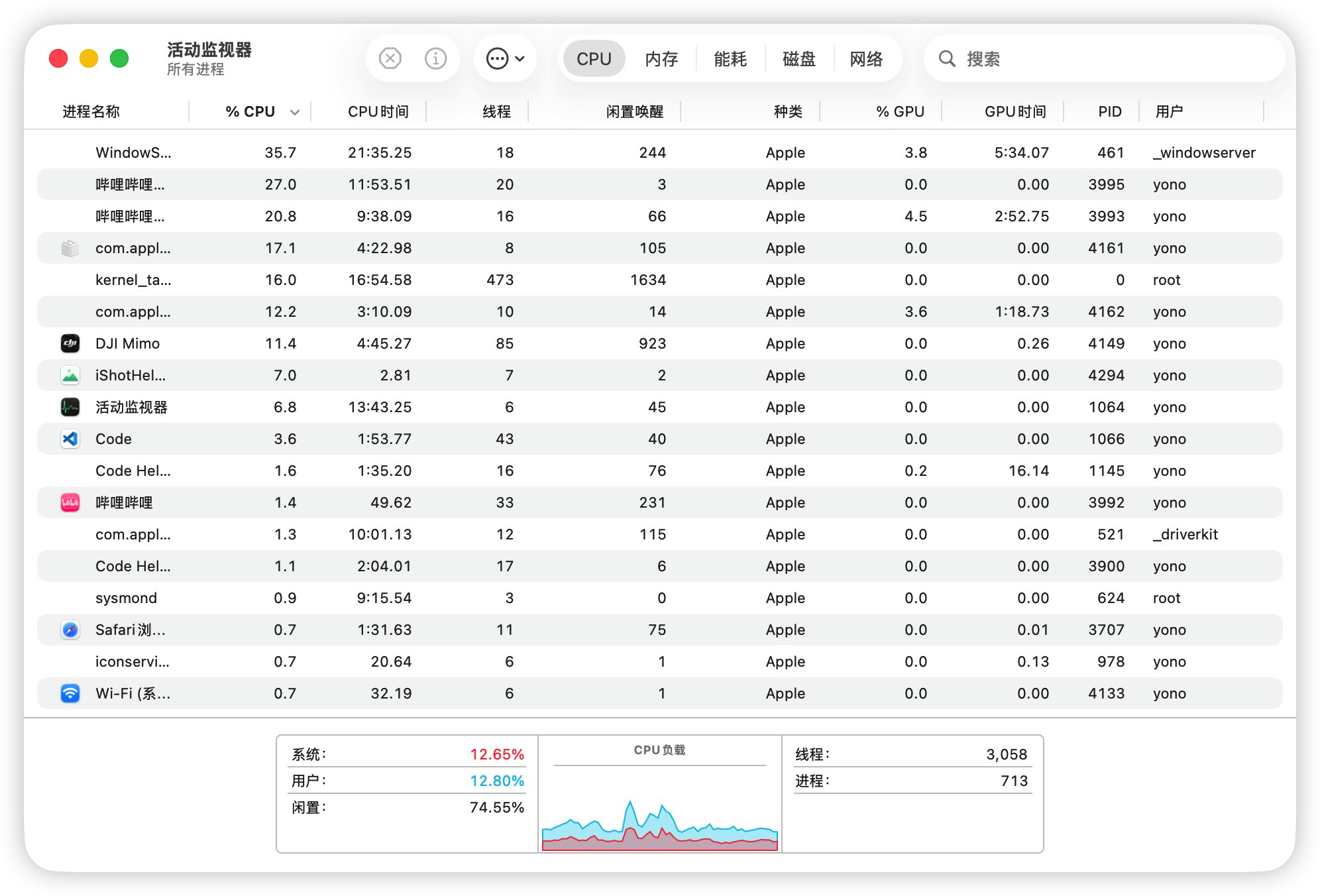Click the stop process X icon
The height and width of the screenshot is (896, 1320).
pos(390,58)
